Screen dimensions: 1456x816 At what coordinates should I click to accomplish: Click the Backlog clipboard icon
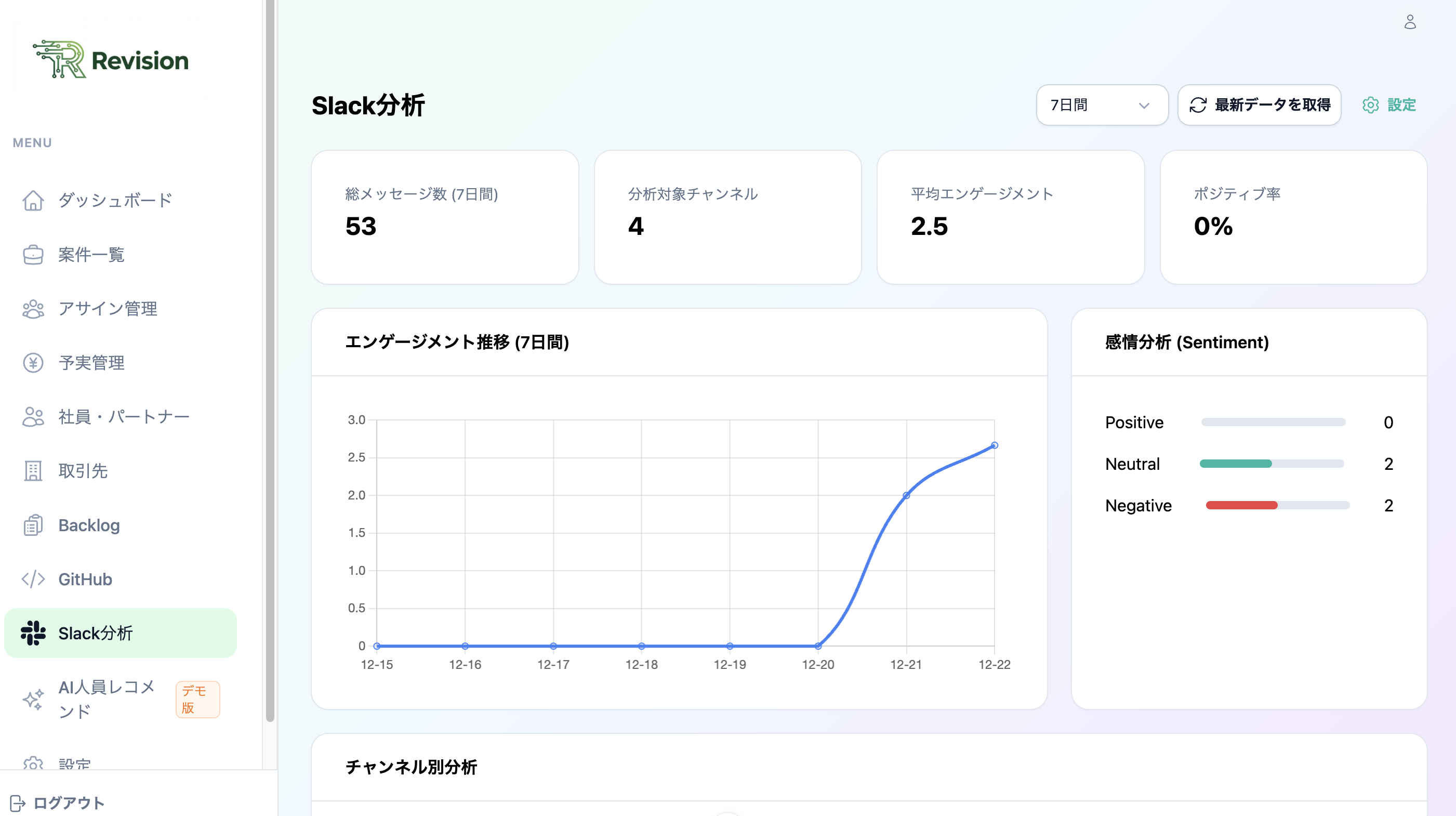click(x=33, y=525)
